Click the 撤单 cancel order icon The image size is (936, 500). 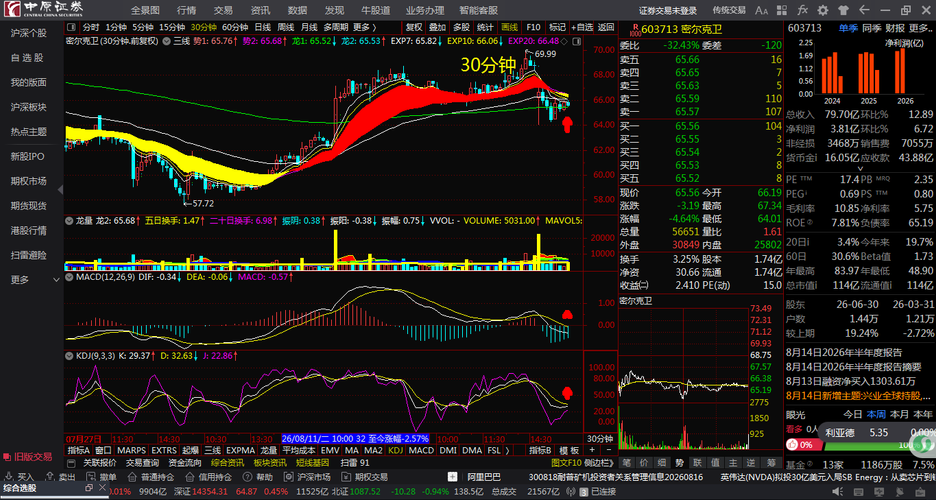click(x=91, y=477)
